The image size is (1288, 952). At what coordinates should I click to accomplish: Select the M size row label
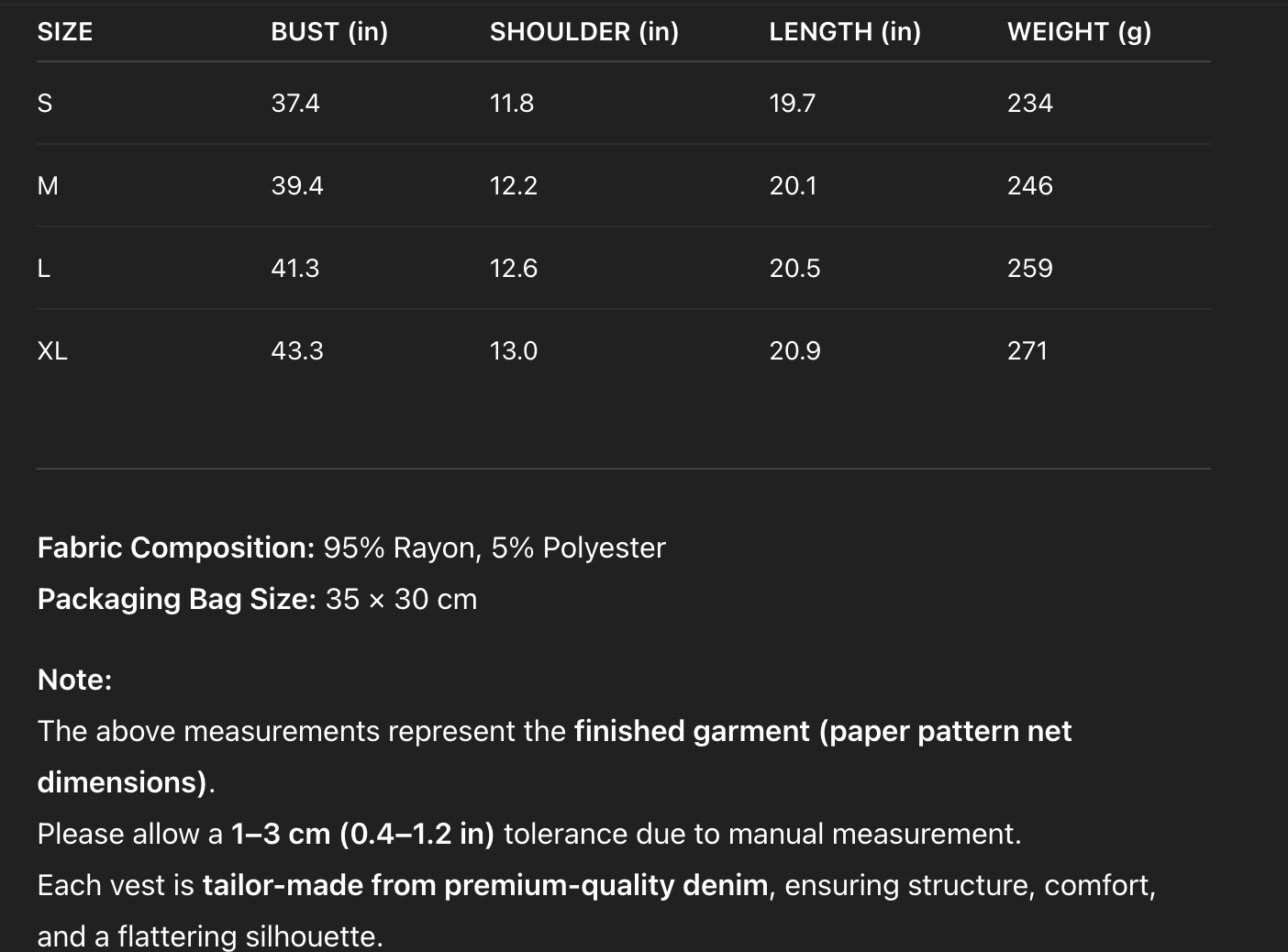coord(48,186)
